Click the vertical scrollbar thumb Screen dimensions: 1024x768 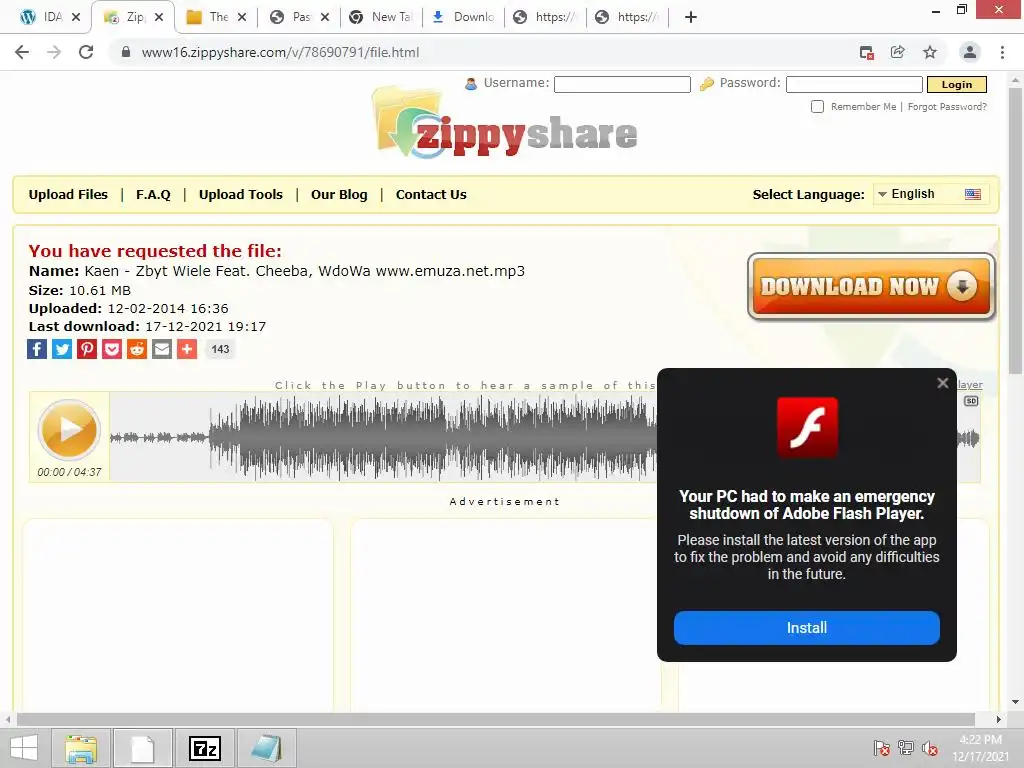[x=1015, y=231]
